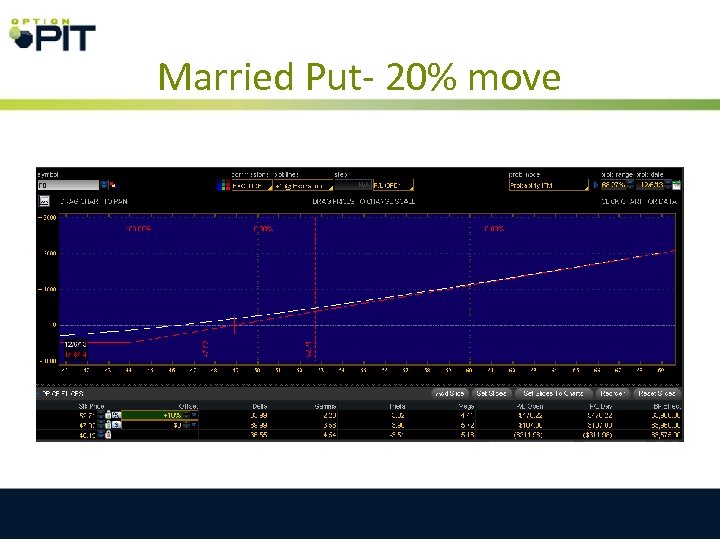Adjust the third row stock price stepper

pos(101,434)
